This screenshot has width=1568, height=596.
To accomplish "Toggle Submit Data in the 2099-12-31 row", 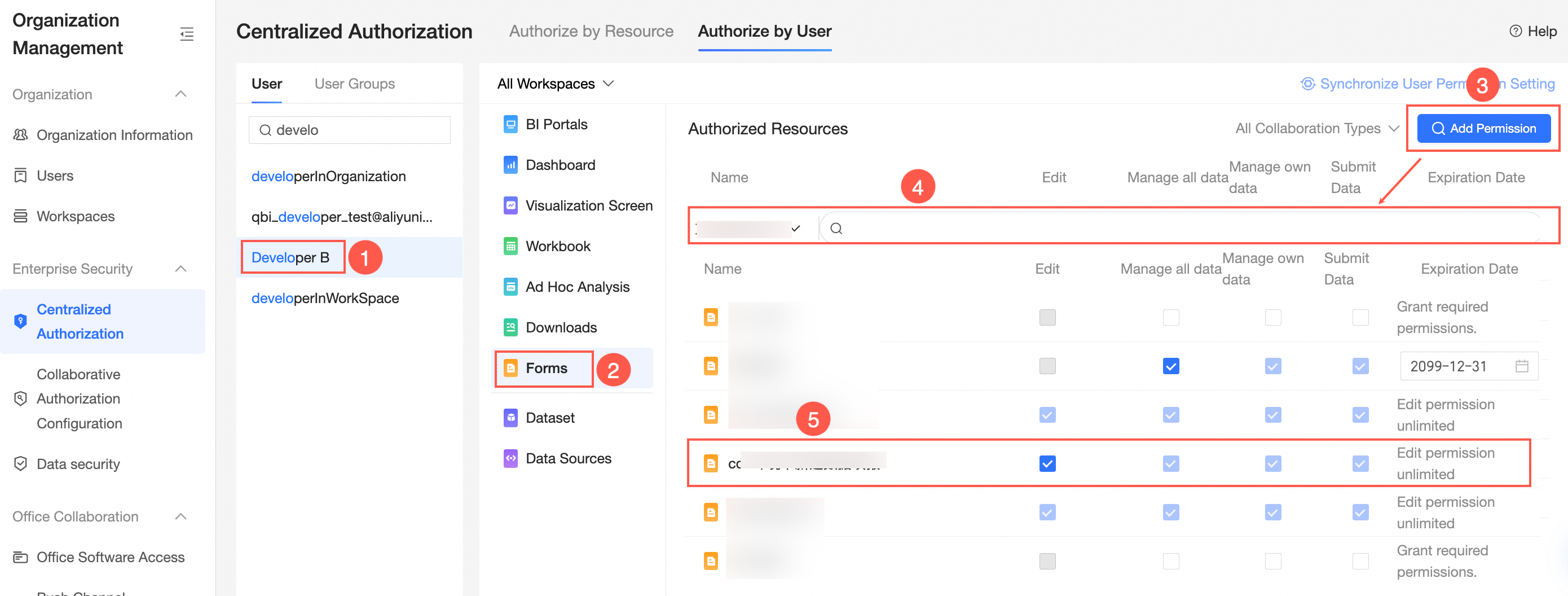I will [x=1360, y=366].
